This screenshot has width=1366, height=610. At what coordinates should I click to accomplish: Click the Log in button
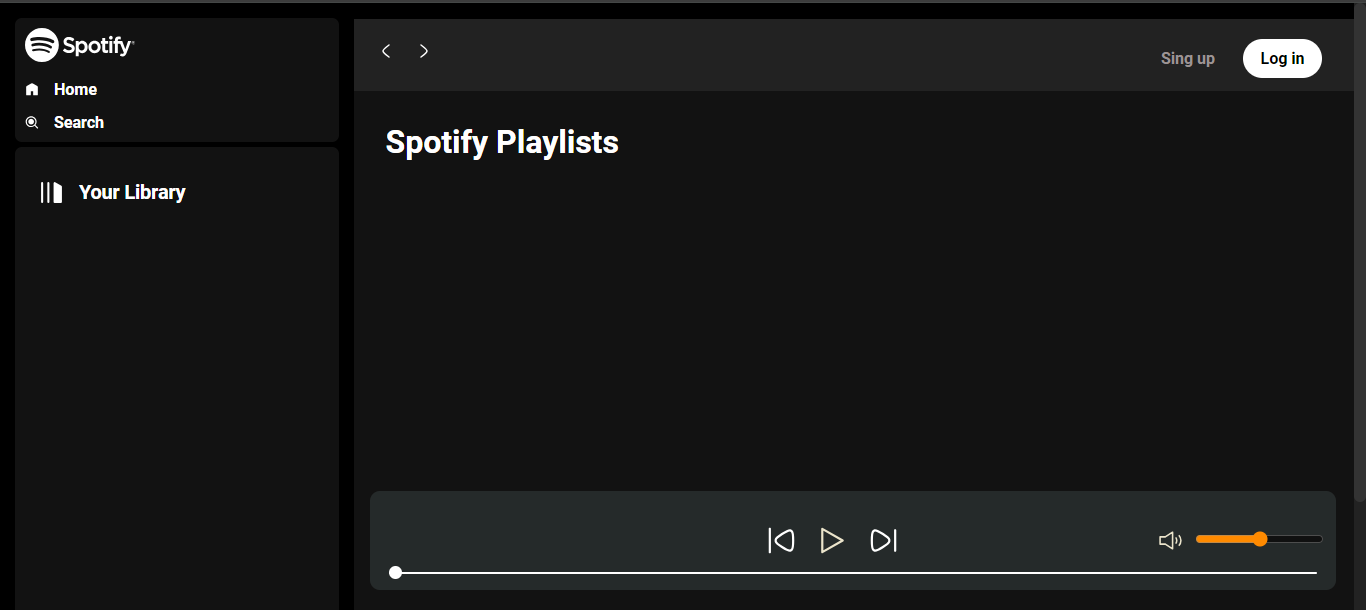pyautogui.click(x=1282, y=58)
